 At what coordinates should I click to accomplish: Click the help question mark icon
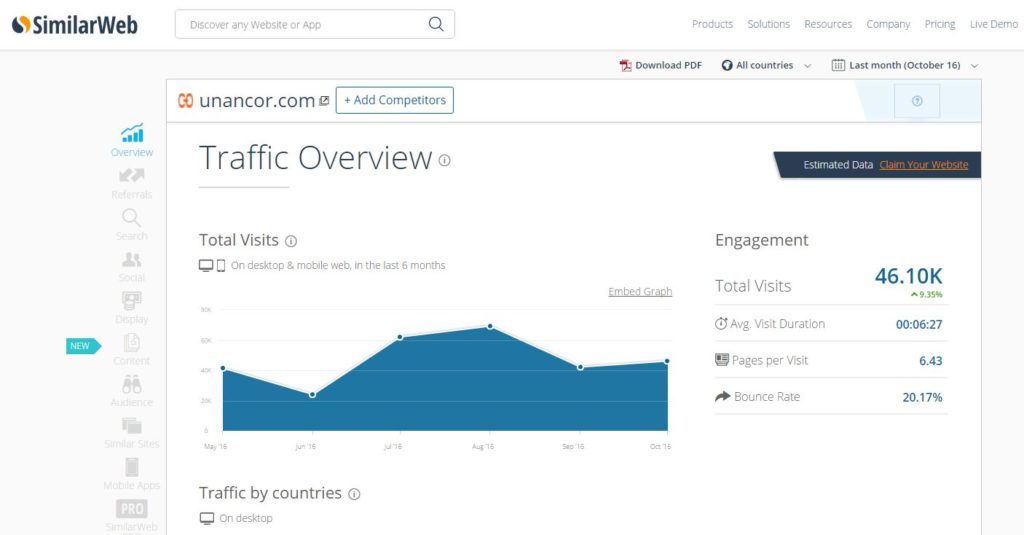tap(917, 101)
